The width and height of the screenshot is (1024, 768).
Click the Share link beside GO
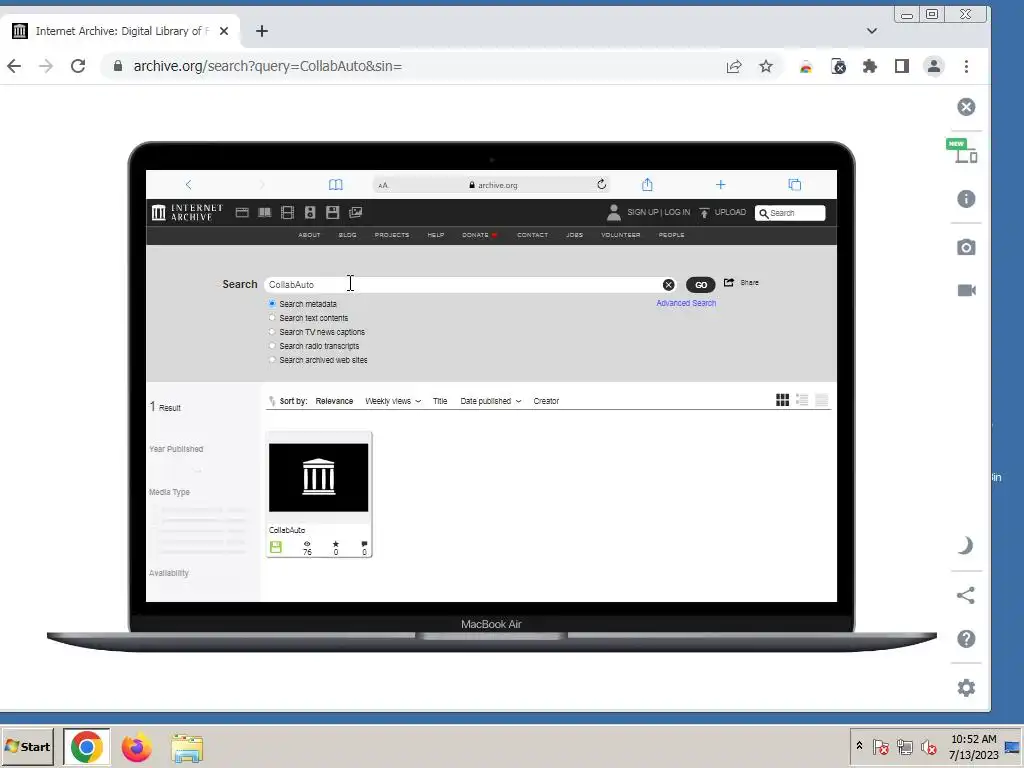(741, 283)
